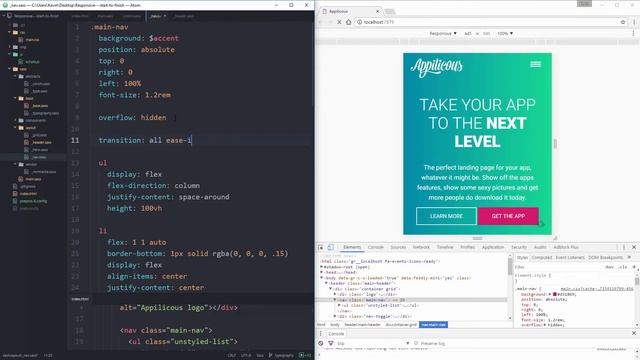Edit the device width field
The width and height of the screenshot is (640, 360).
[x=468, y=33]
